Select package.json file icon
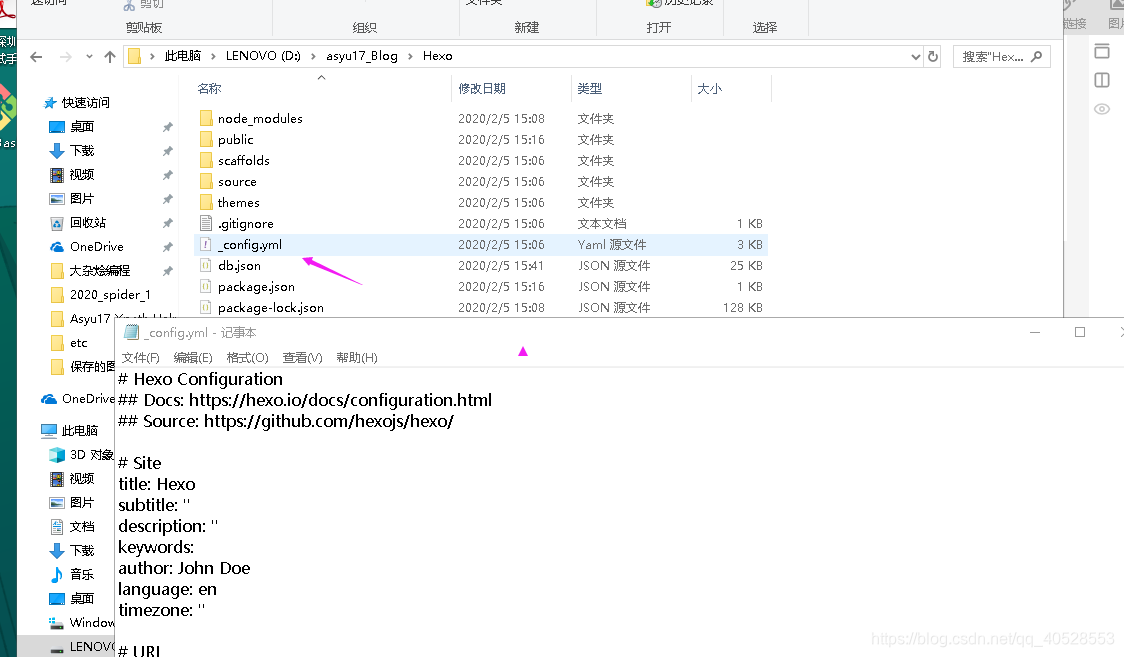The height and width of the screenshot is (657, 1124). [206, 287]
